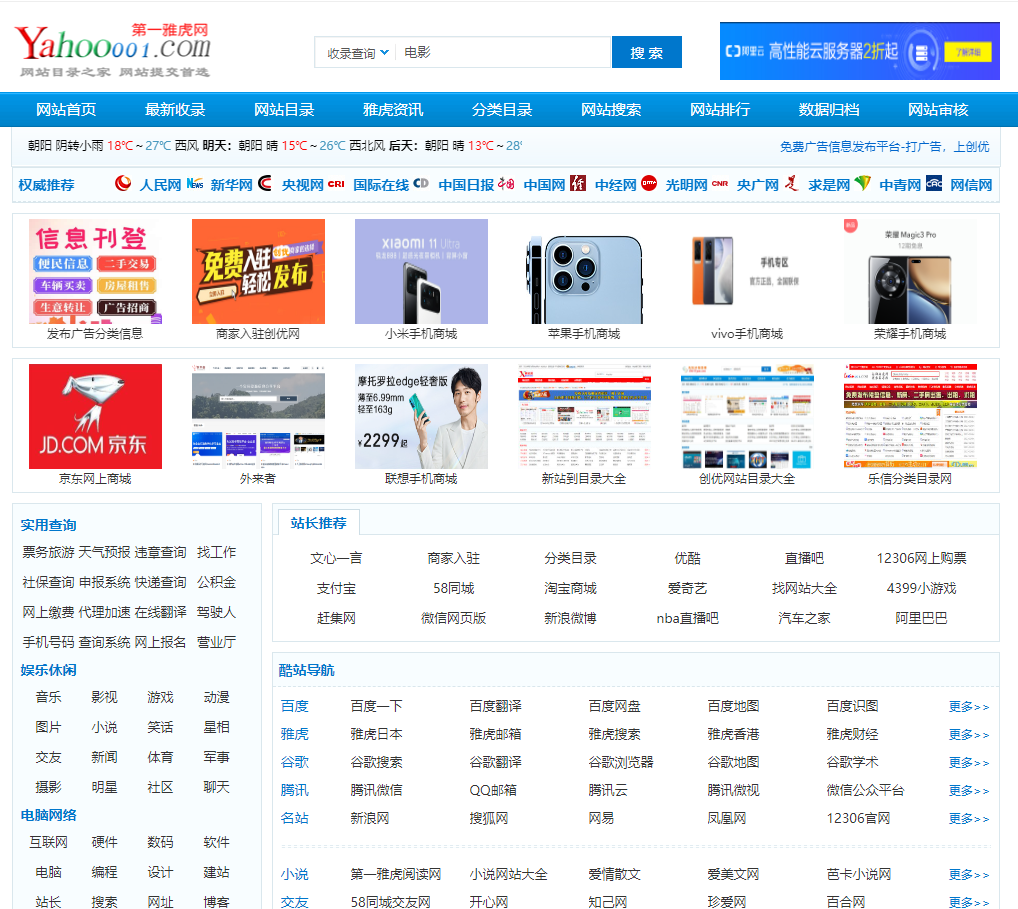Screen dimensions: 1018x909
Task: Click 更多>> in the 百度 row
Action: coord(969,706)
